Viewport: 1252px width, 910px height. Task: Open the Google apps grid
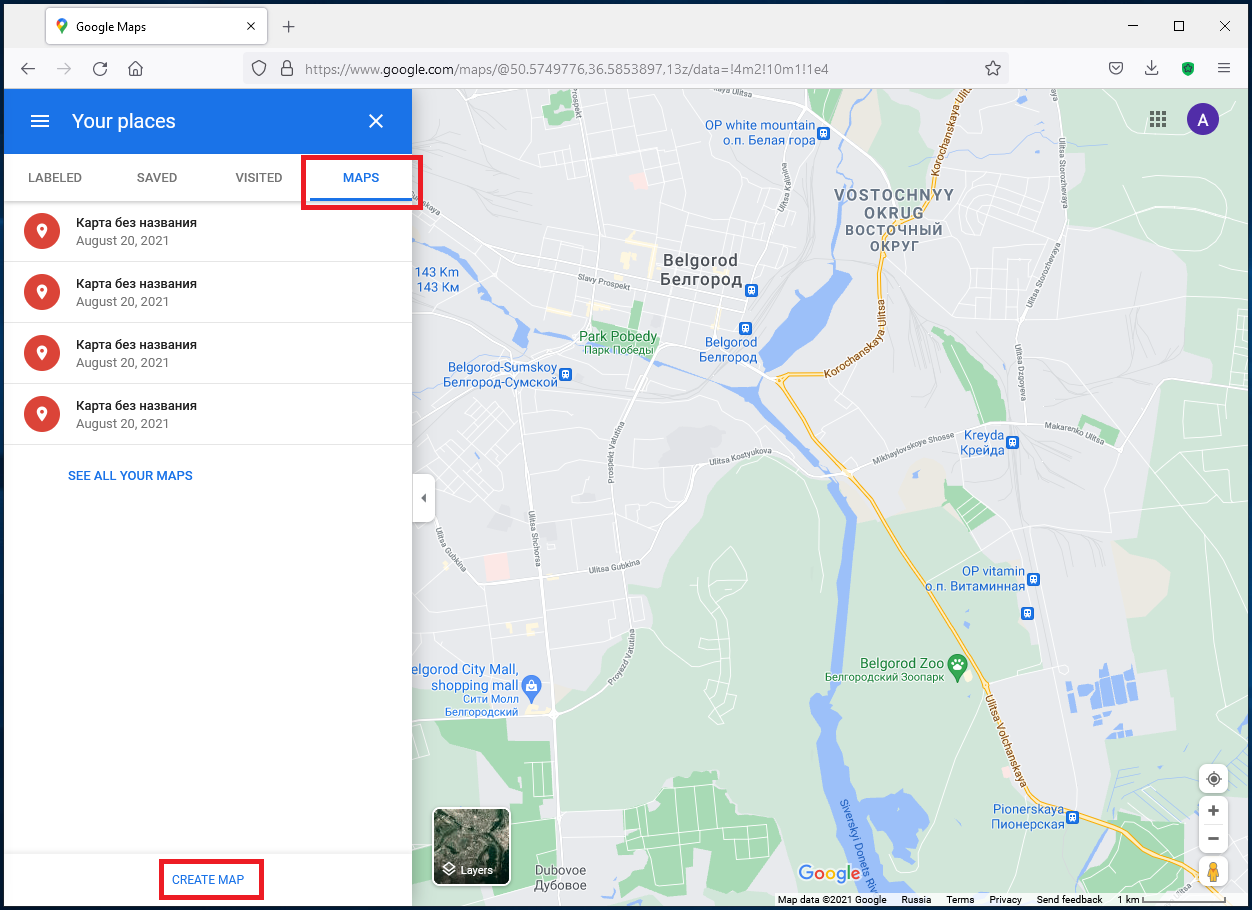point(1158,120)
